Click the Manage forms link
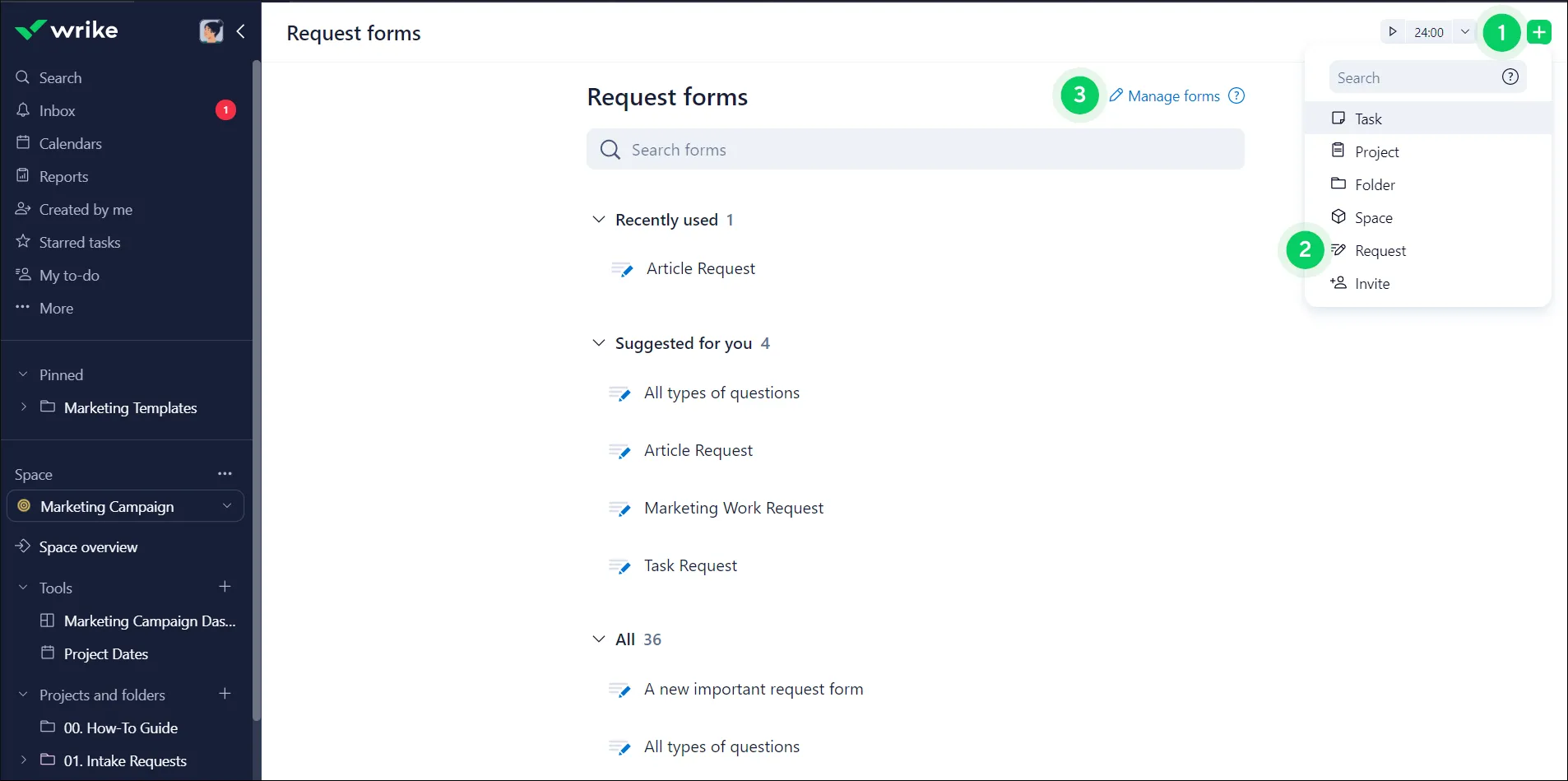This screenshot has width=1568, height=781. point(1175,95)
